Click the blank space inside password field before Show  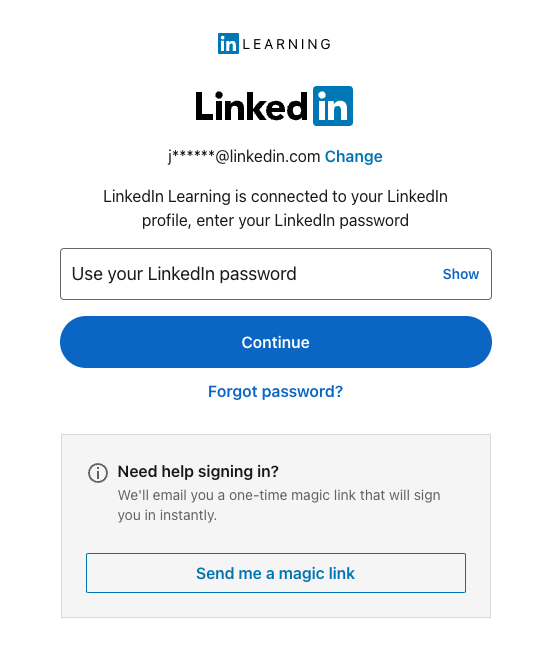point(369,274)
